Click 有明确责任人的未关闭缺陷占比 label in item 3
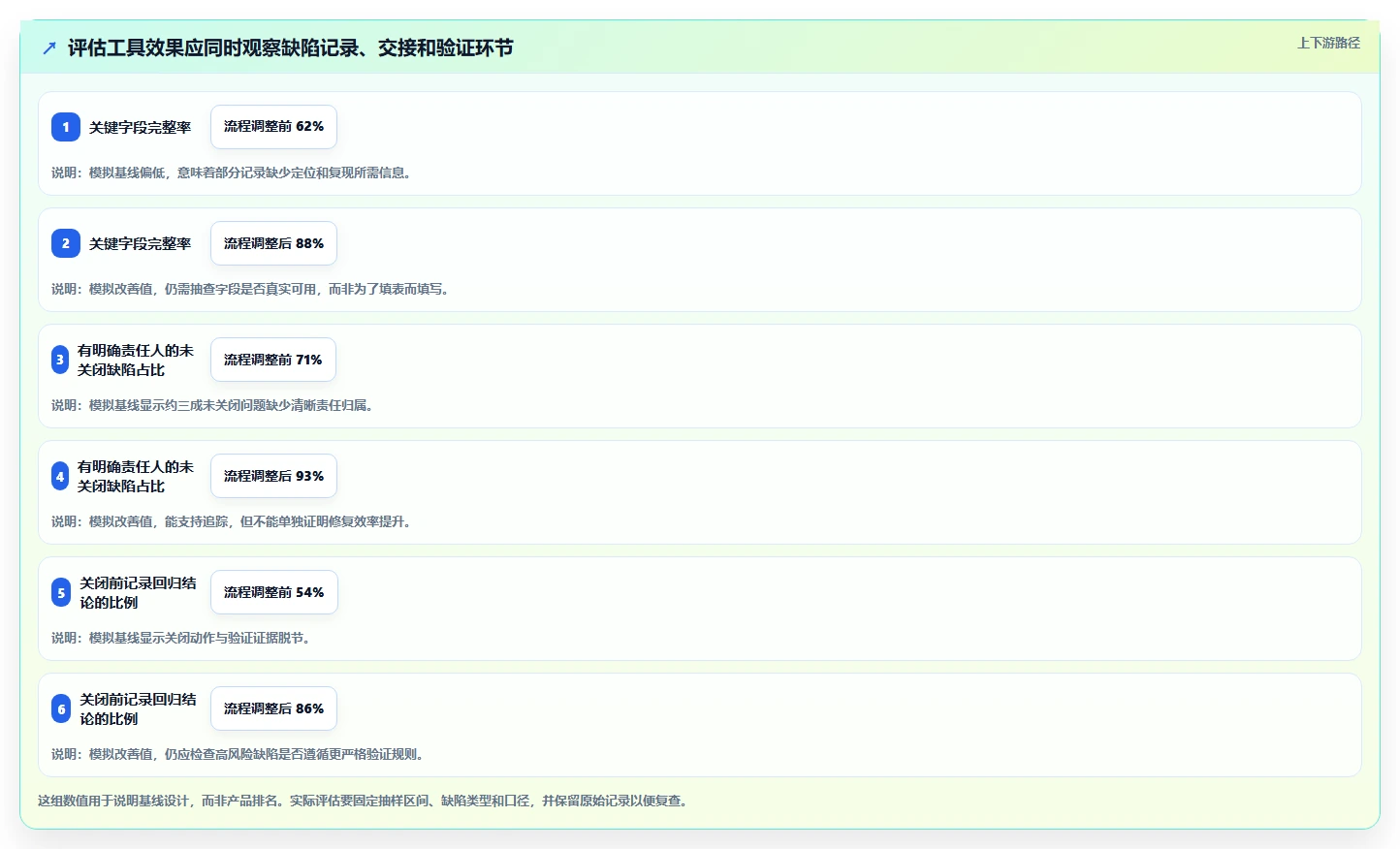 pyautogui.click(x=136, y=360)
